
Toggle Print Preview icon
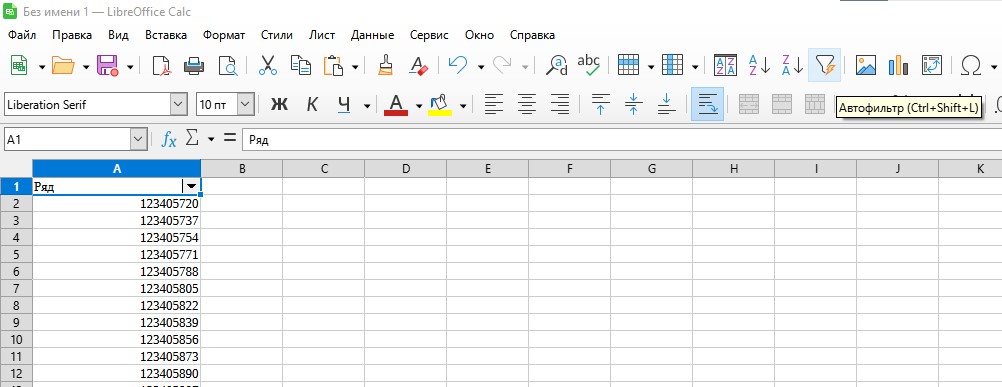[x=227, y=65]
